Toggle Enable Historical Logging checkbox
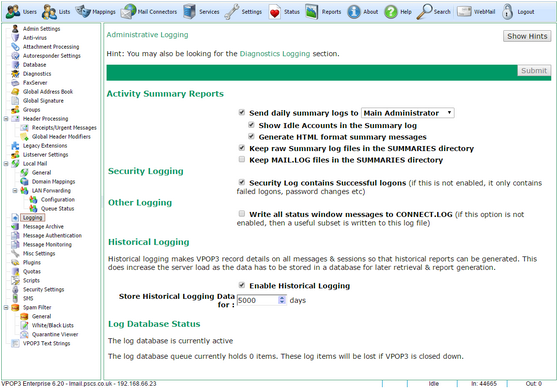Screen dimensions: 558x388 tap(242, 285)
